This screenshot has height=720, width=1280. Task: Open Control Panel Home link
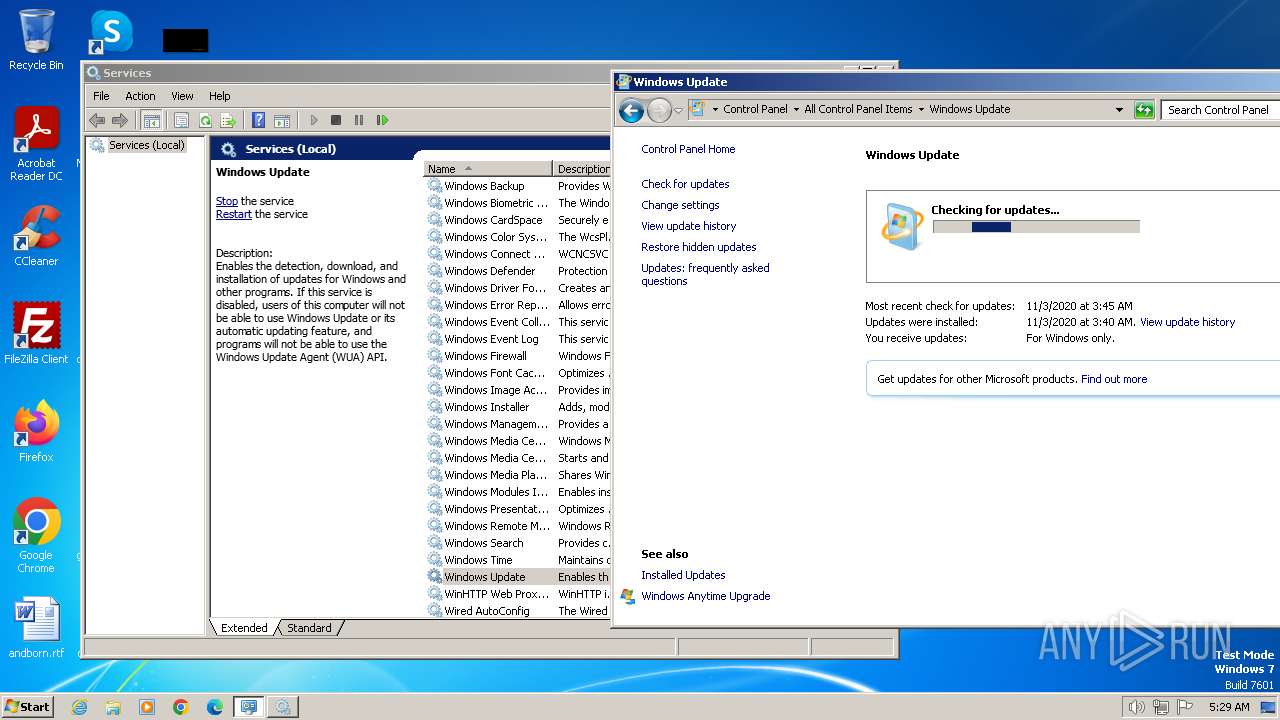[688, 149]
